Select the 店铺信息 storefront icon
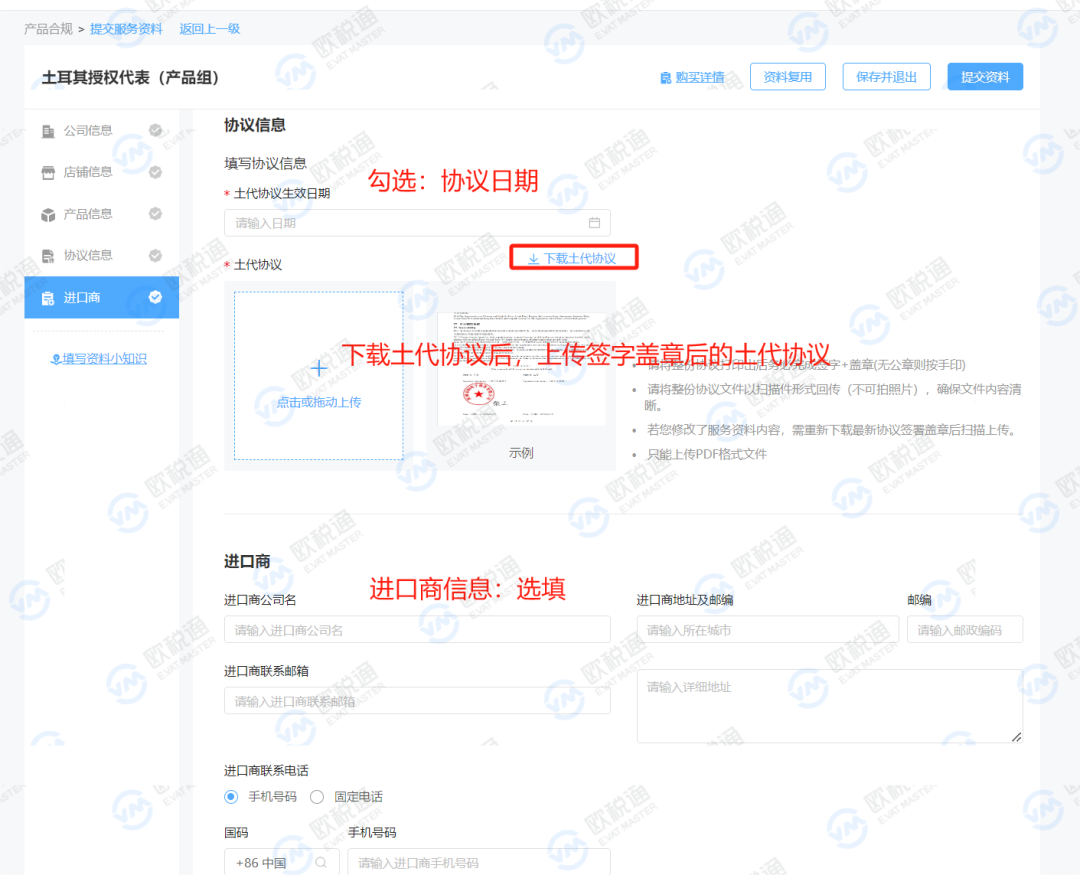1080x875 pixels. (x=48, y=172)
